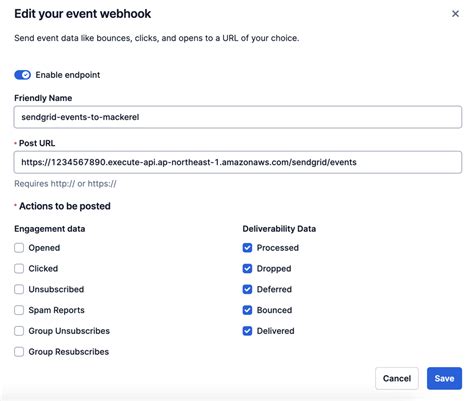474x401 pixels.
Task: Enable the Unsubscribed checkbox
Action: (19, 289)
